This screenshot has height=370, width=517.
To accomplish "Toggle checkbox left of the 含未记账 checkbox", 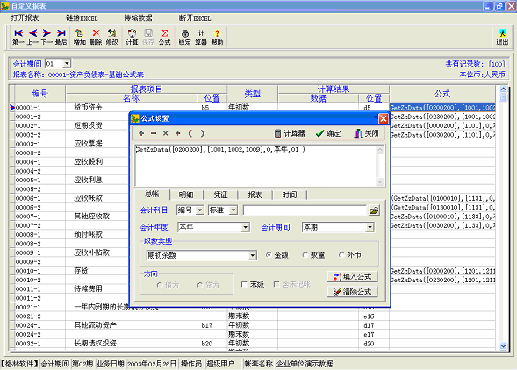I will [244, 284].
